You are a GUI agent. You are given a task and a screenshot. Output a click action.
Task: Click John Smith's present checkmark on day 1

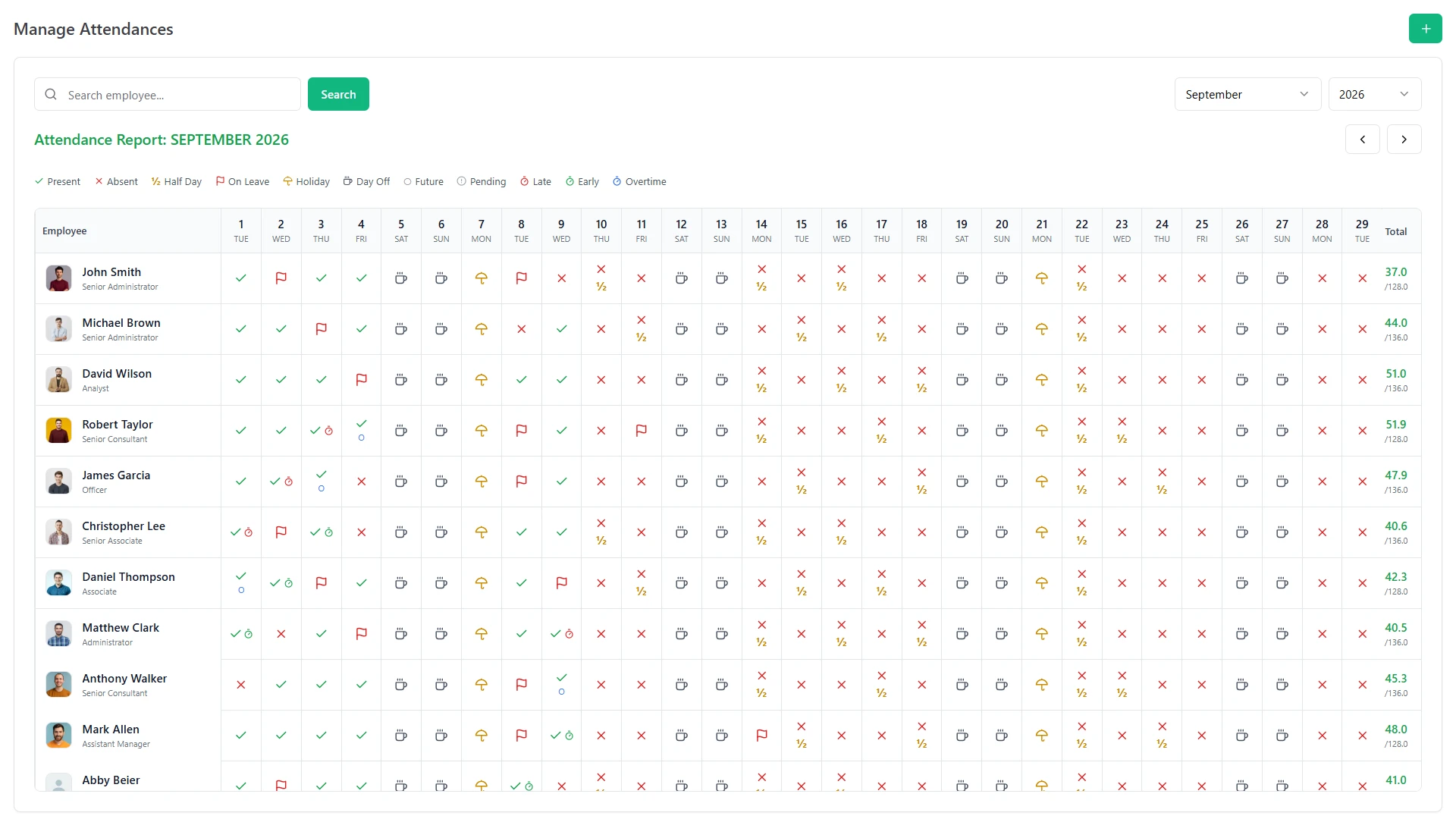click(x=241, y=278)
